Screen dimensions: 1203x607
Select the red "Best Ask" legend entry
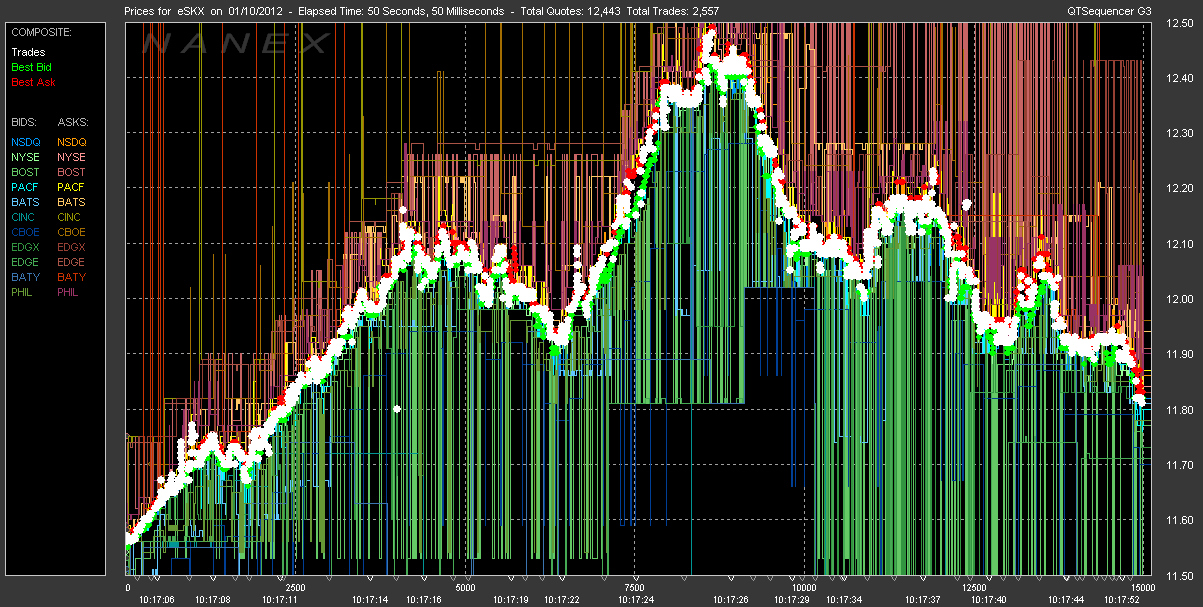click(33, 82)
